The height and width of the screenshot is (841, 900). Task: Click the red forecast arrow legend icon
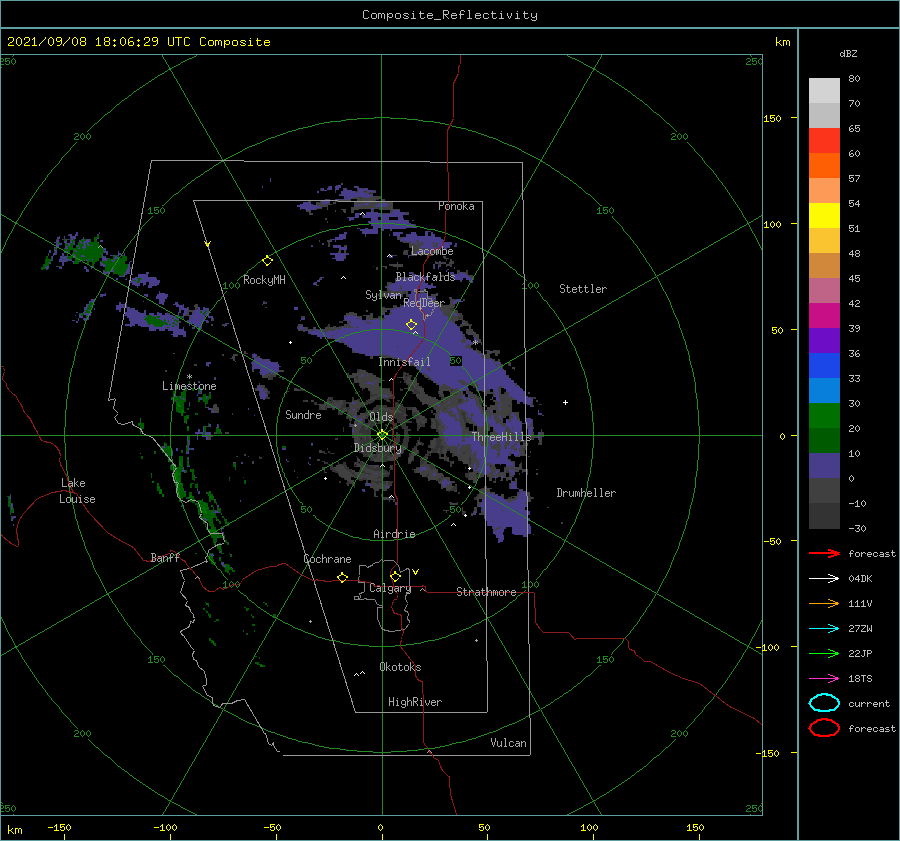(x=824, y=553)
